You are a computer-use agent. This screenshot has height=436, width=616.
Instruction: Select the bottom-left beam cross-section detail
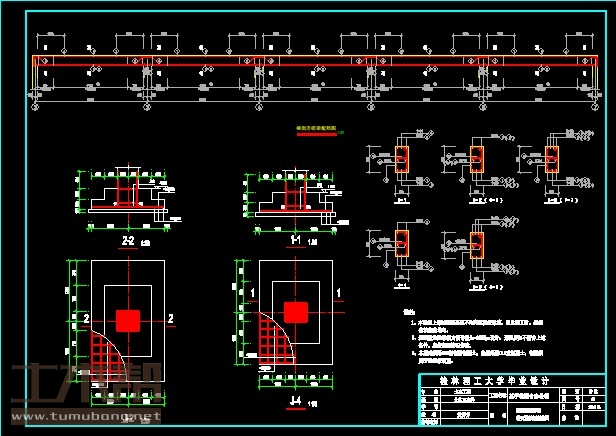402,243
